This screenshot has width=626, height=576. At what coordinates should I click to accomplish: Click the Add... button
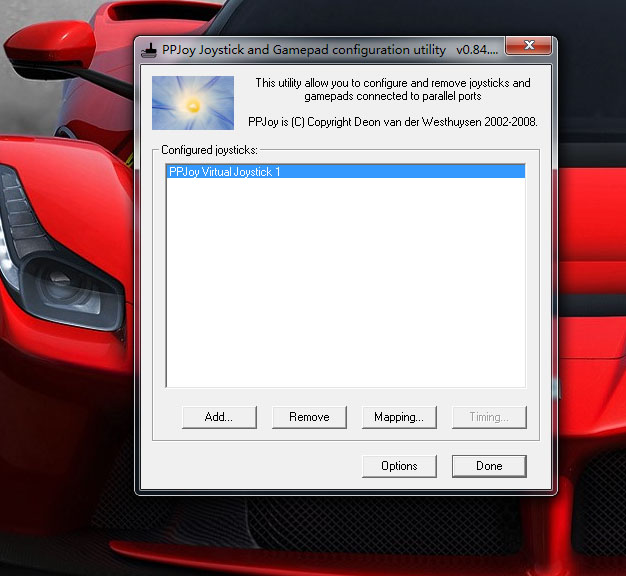219,417
